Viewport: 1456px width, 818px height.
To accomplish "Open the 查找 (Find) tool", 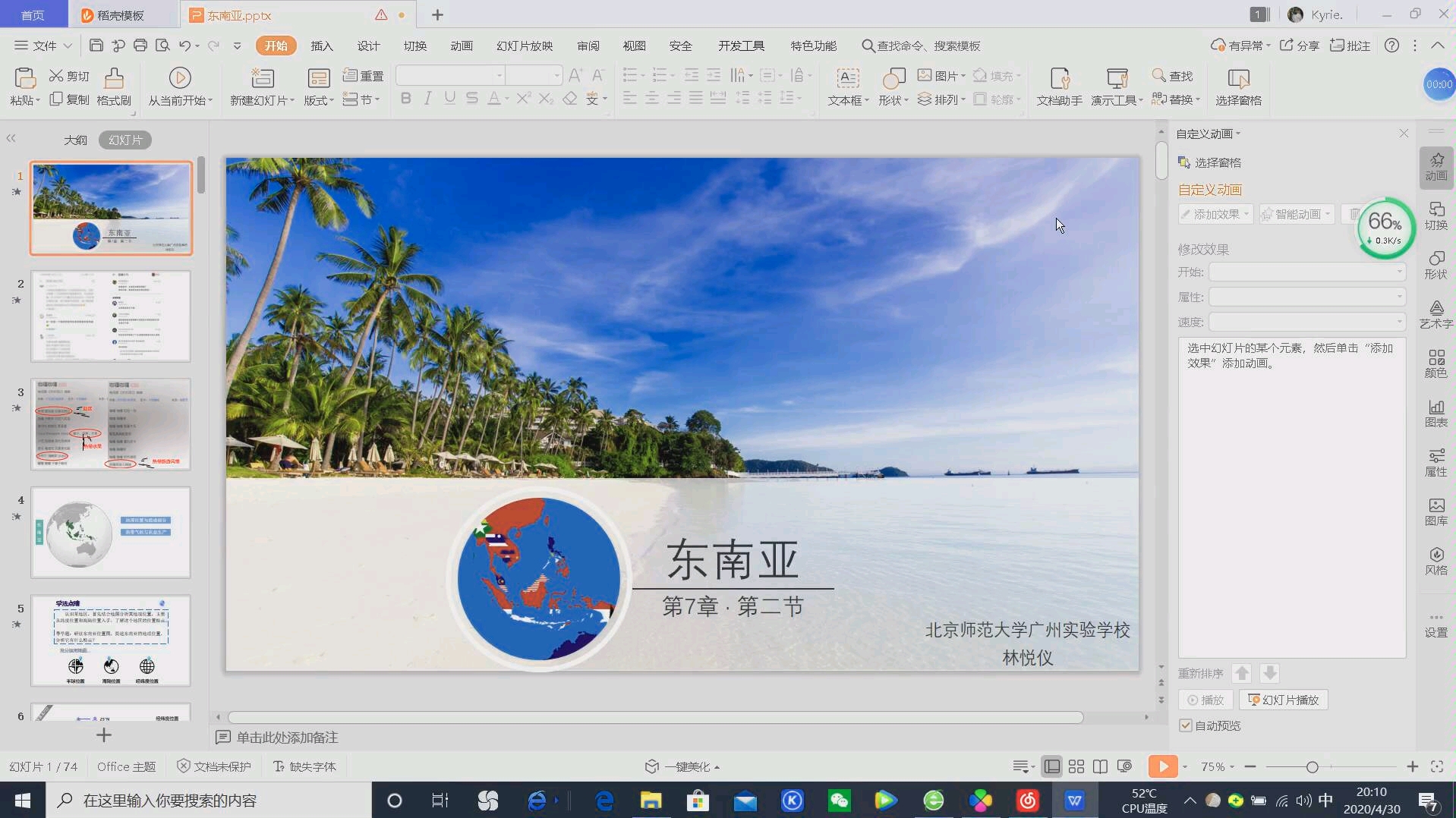I will click(1173, 75).
